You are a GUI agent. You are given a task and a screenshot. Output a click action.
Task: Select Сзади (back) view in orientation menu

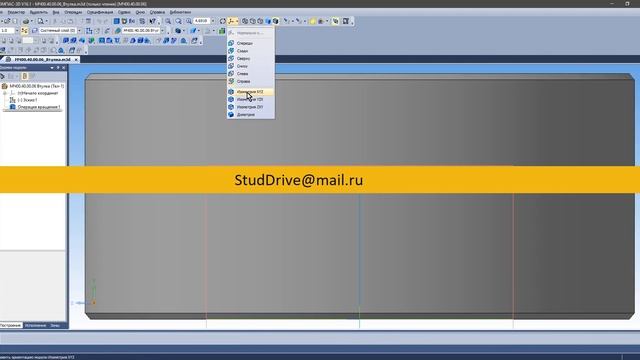pos(250,51)
